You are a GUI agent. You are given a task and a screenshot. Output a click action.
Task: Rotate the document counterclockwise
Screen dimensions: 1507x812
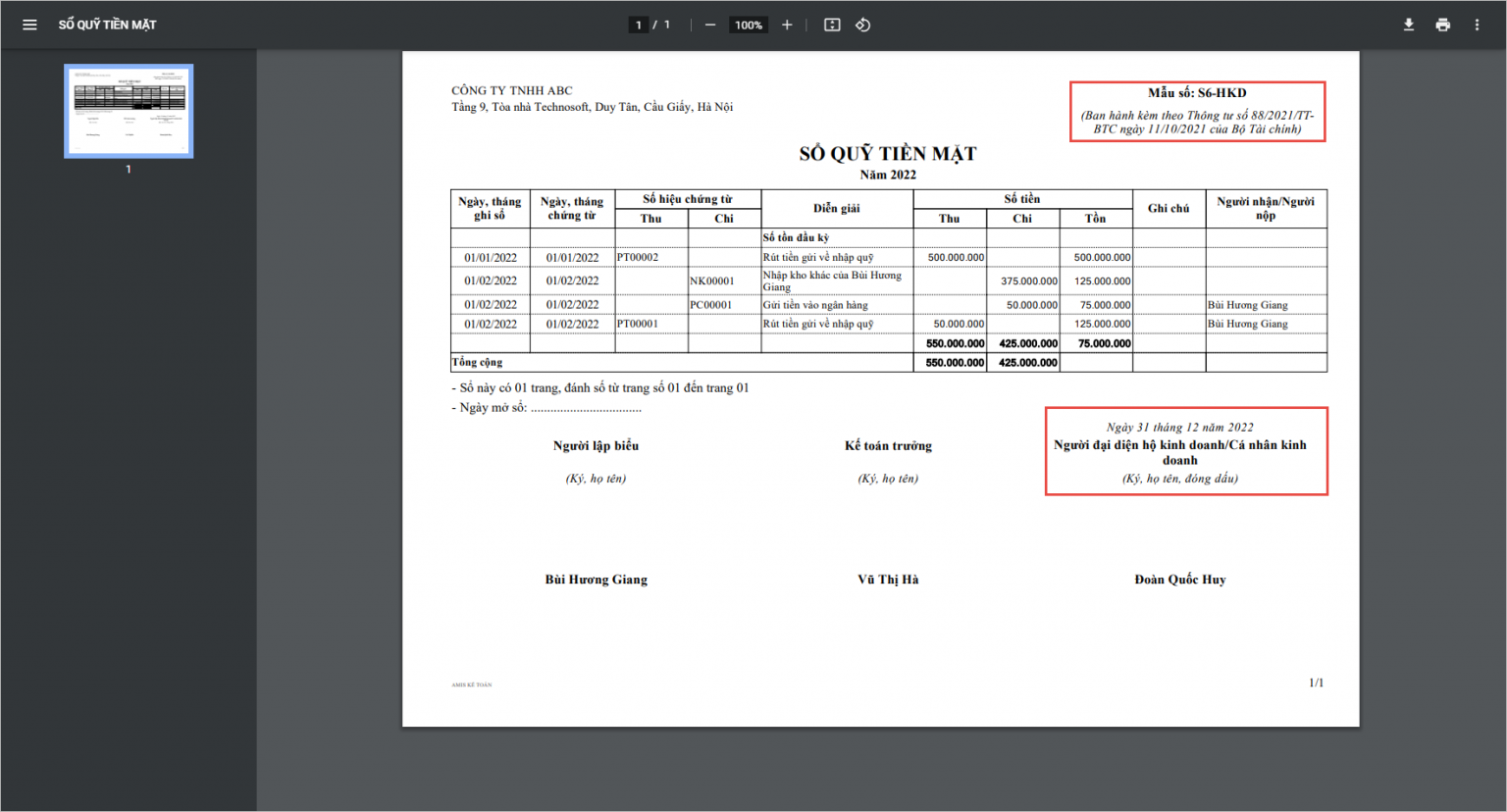pos(863,25)
